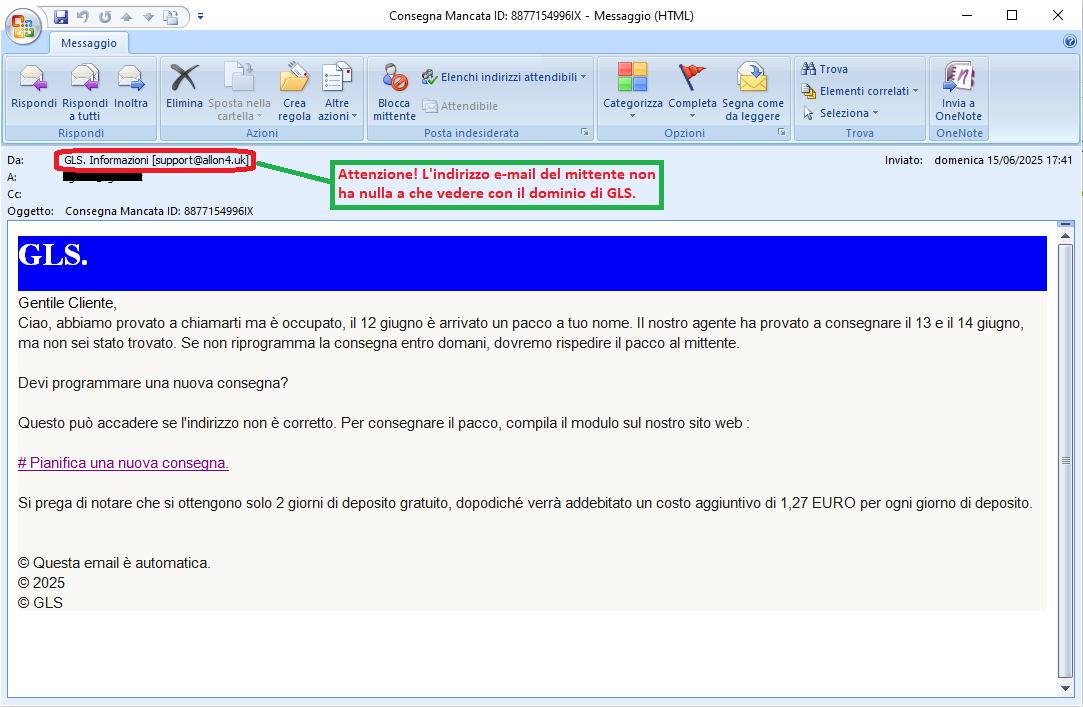The image size is (1083, 707).
Task: Forward the email with Inoltra
Action: click(131, 93)
